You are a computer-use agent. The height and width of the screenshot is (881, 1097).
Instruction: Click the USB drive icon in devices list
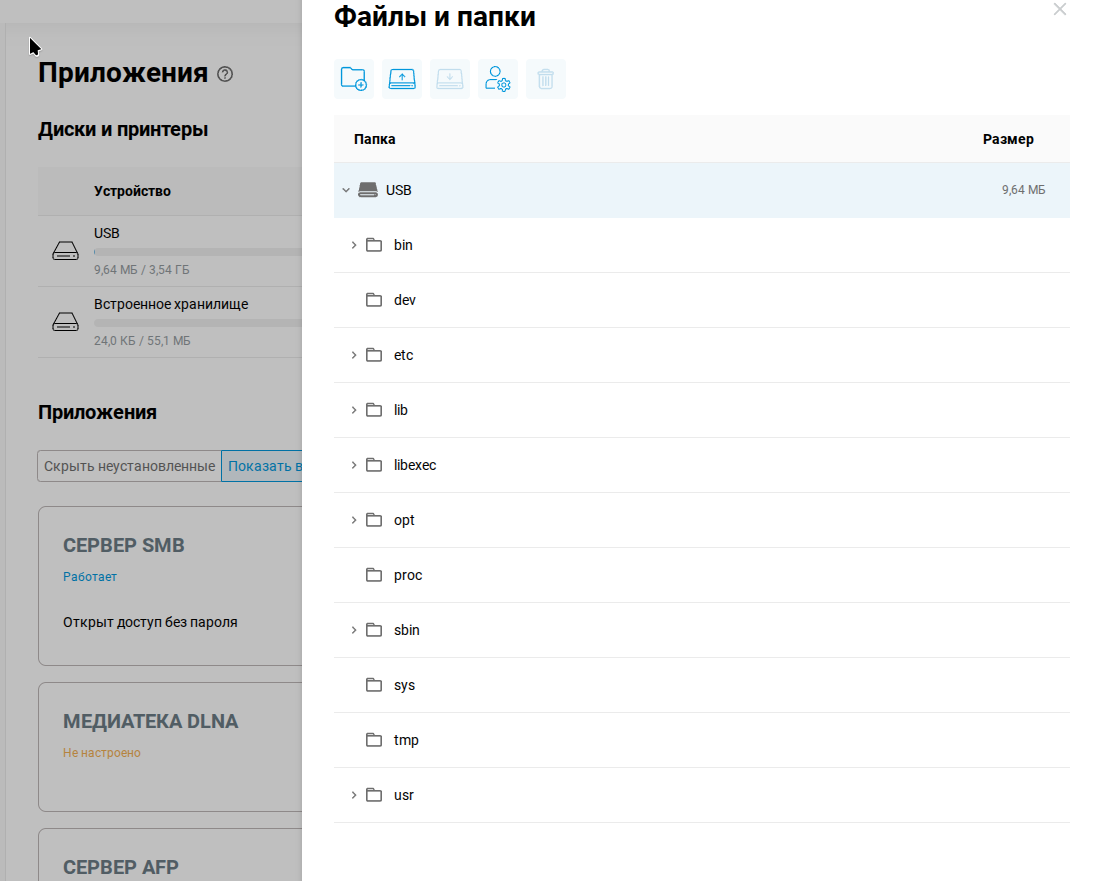(66, 251)
